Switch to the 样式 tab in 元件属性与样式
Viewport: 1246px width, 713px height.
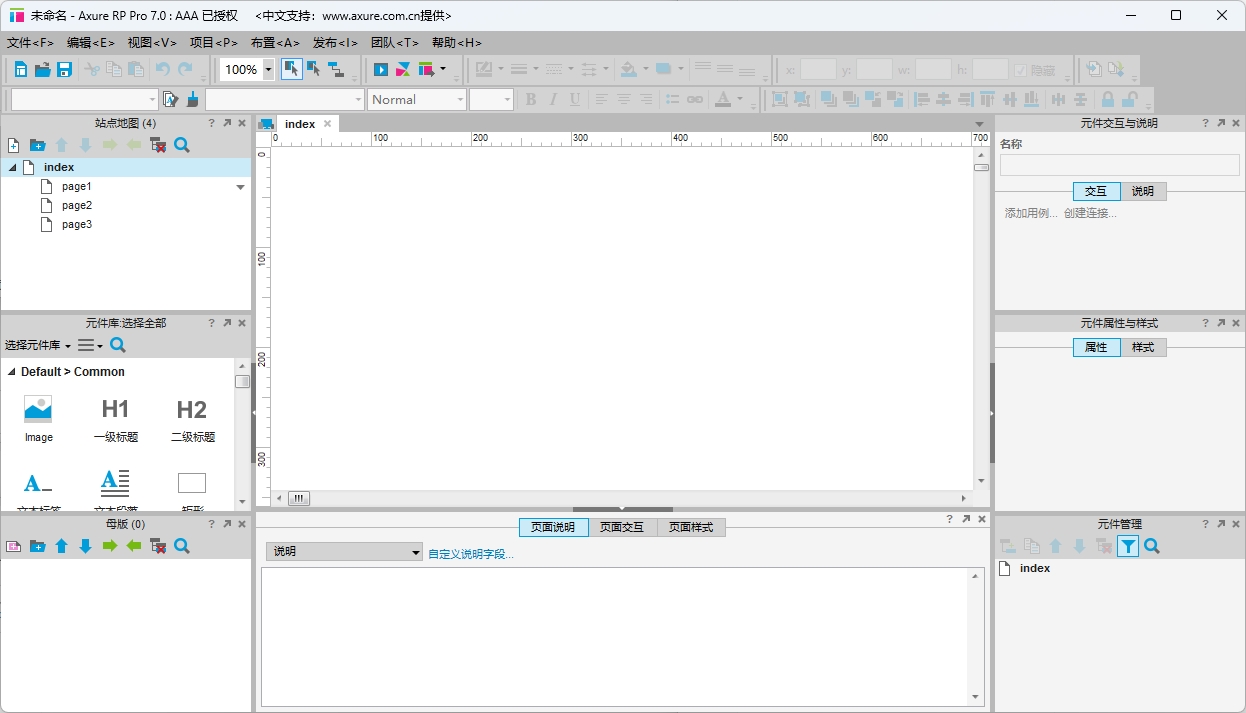tap(1143, 347)
